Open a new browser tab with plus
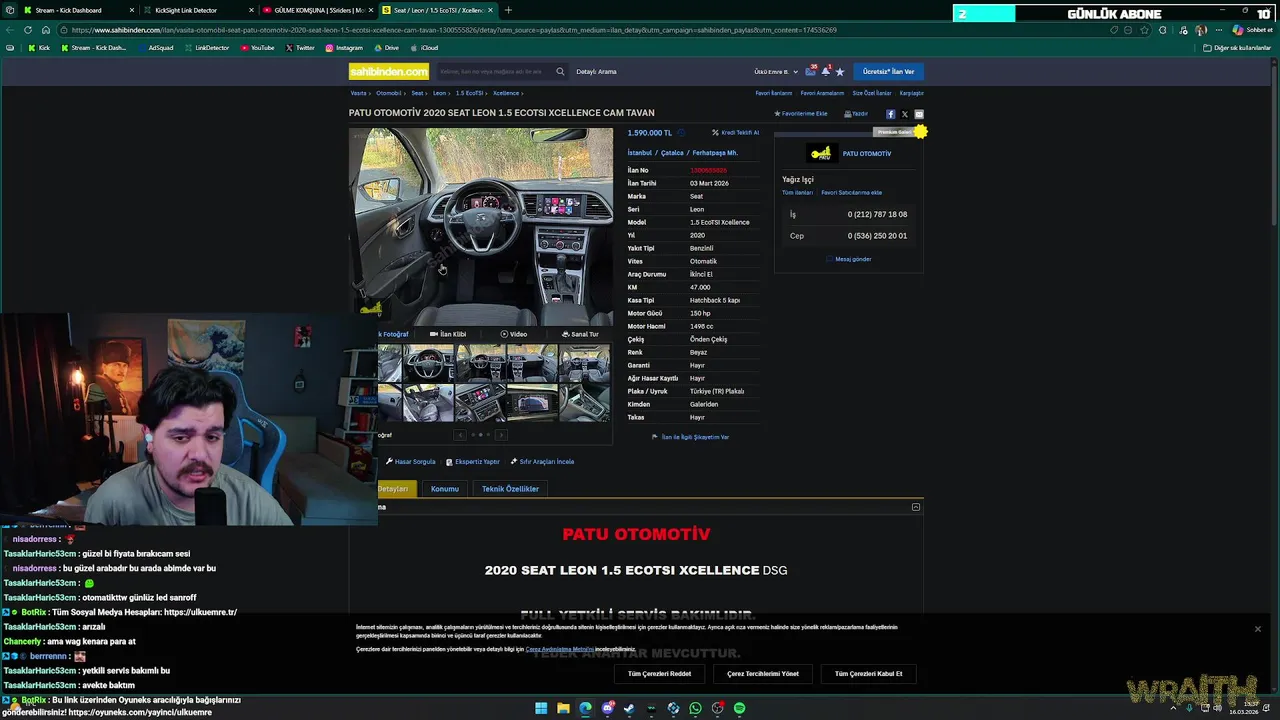1280x720 pixels. click(x=508, y=10)
